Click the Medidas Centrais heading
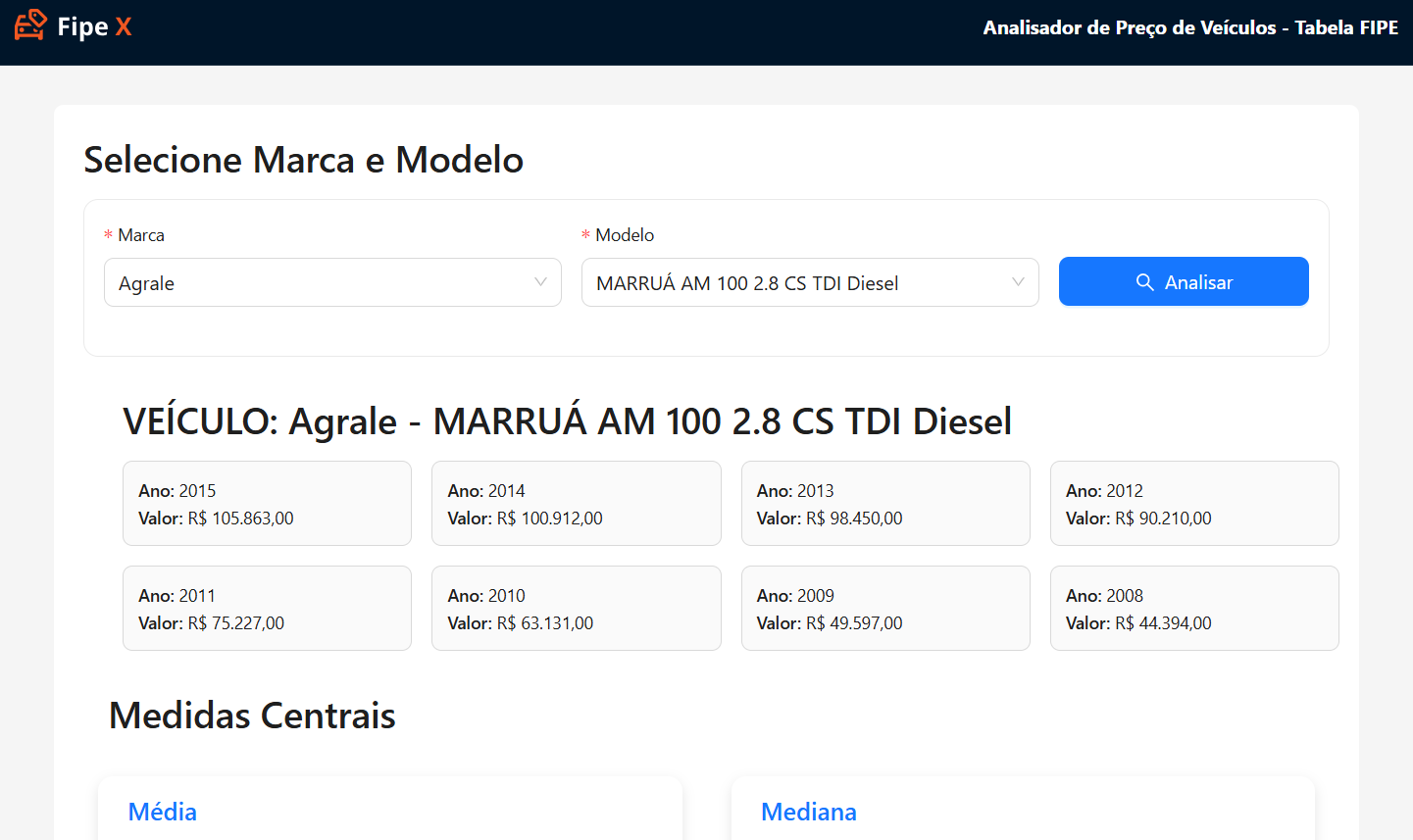This screenshot has width=1413, height=840. (252, 716)
